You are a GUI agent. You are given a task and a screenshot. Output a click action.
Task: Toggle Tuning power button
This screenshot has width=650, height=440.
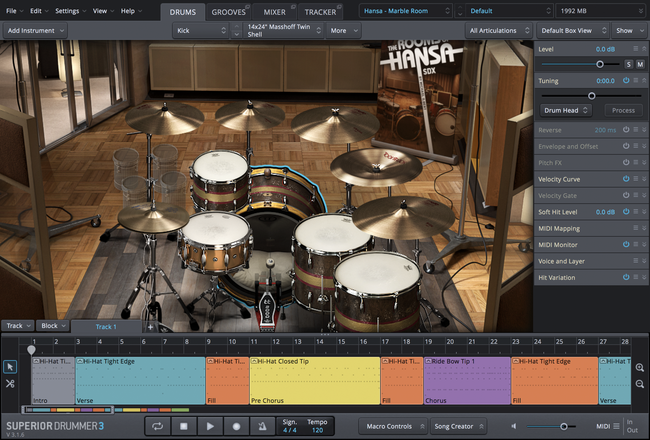626,80
